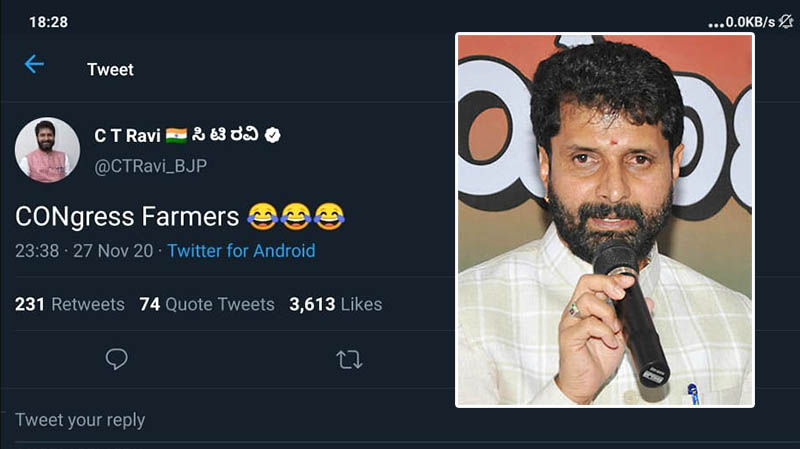800x449 pixels.
Task: Open the "C T Ravi" display name
Action: click(126, 135)
